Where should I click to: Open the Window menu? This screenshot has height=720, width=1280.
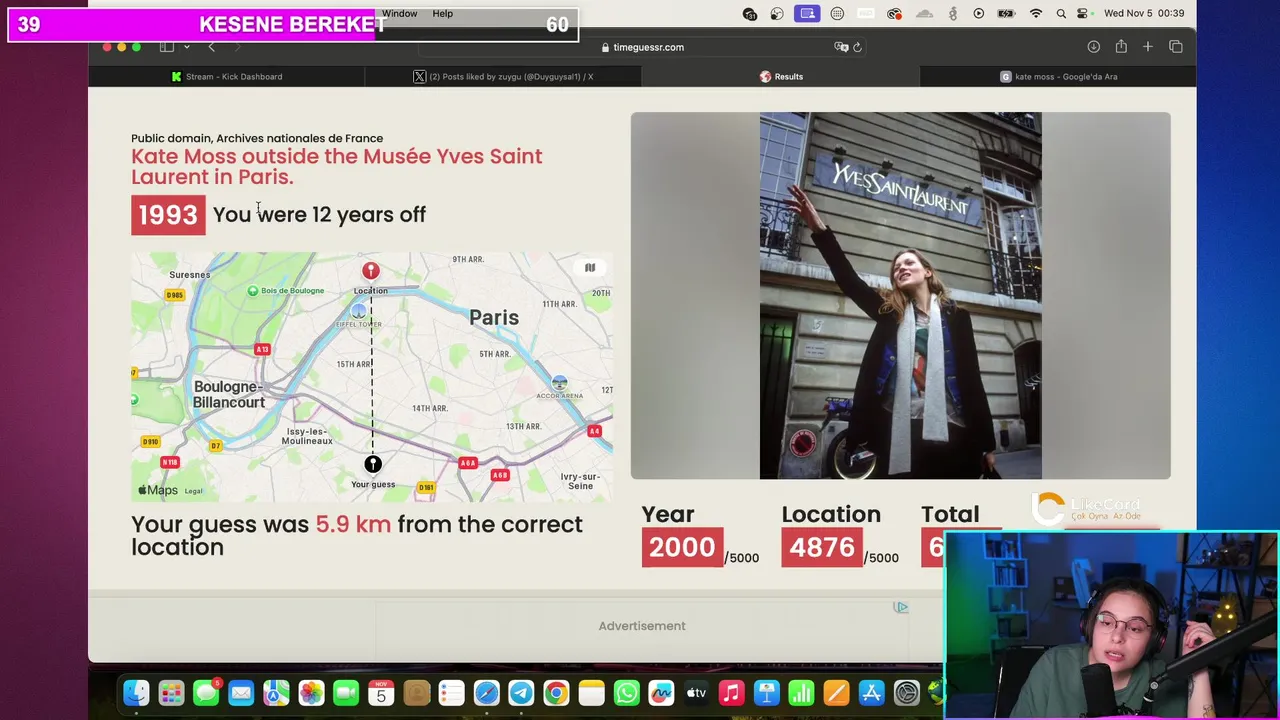coord(399,14)
